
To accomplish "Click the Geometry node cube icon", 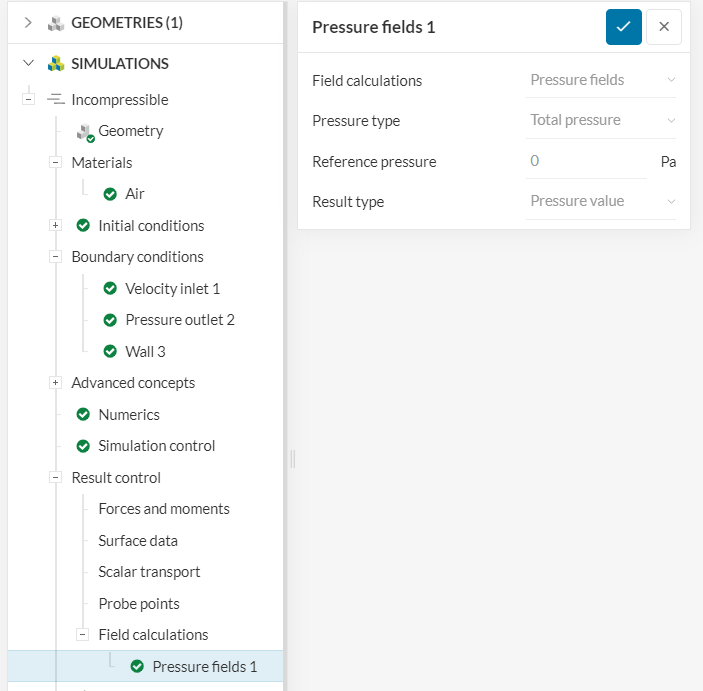I will click(x=85, y=132).
